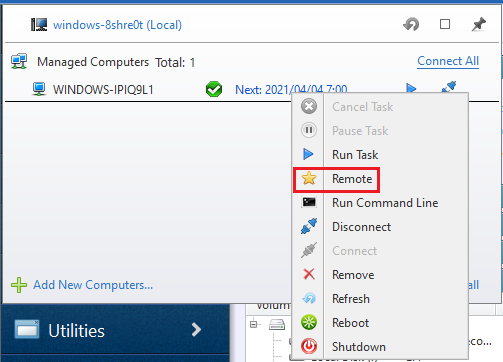Click the Add New Computers... link
503x362 pixels.
click(93, 285)
